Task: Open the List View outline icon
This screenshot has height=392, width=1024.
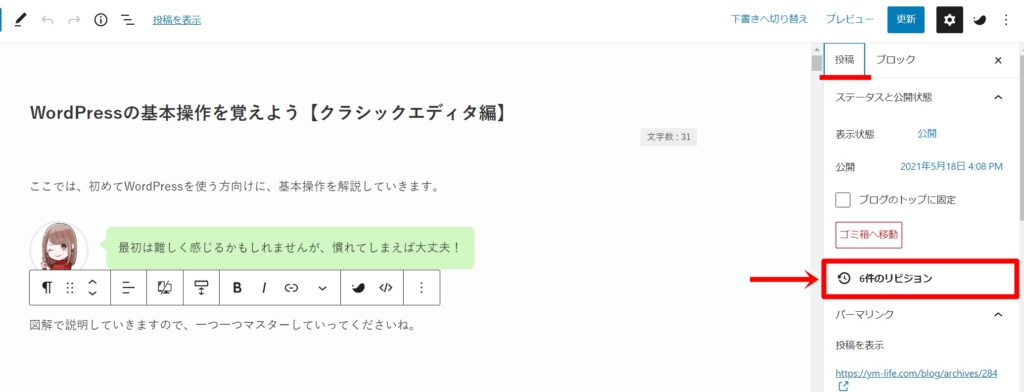Action: tap(127, 20)
